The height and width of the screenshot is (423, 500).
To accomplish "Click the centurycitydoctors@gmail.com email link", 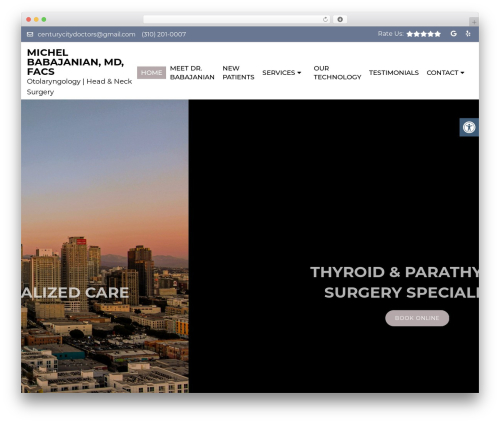I will pos(86,34).
